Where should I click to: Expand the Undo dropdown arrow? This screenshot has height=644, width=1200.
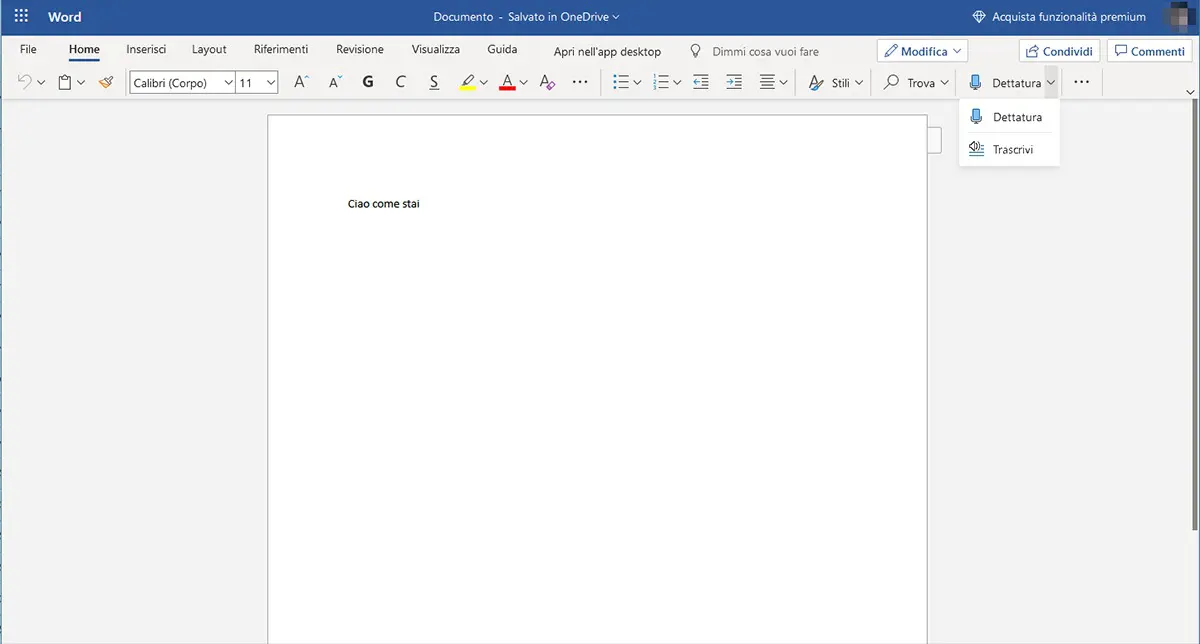[x=41, y=83]
